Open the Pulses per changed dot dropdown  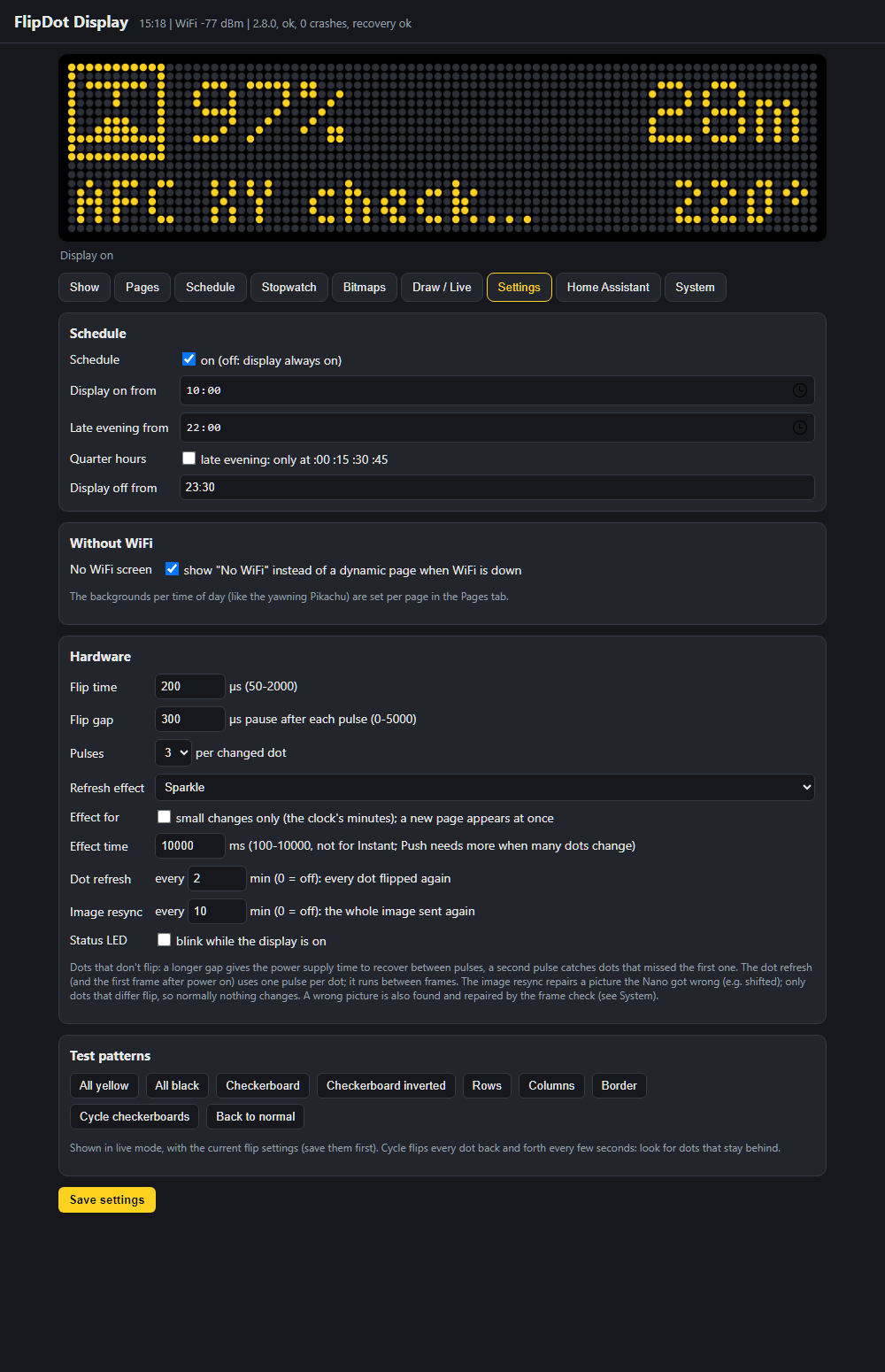coord(173,752)
